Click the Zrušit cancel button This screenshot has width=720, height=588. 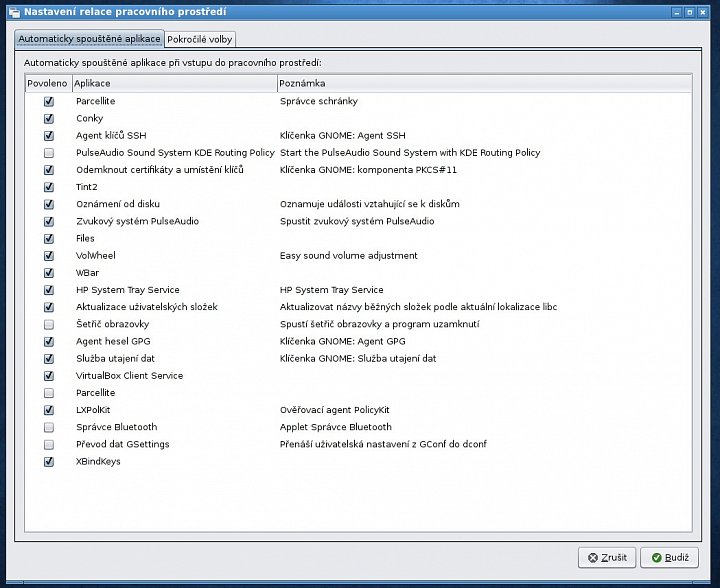pos(607,557)
